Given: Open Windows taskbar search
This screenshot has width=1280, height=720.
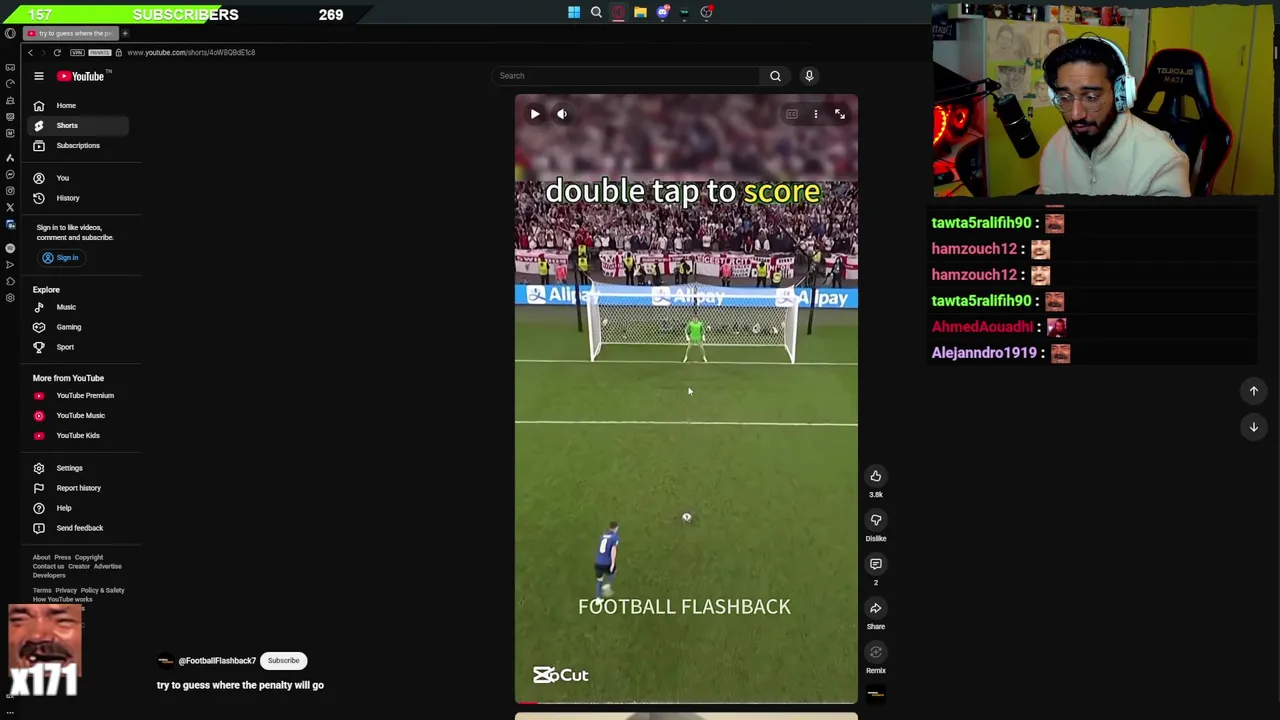Looking at the screenshot, I should click(x=596, y=13).
